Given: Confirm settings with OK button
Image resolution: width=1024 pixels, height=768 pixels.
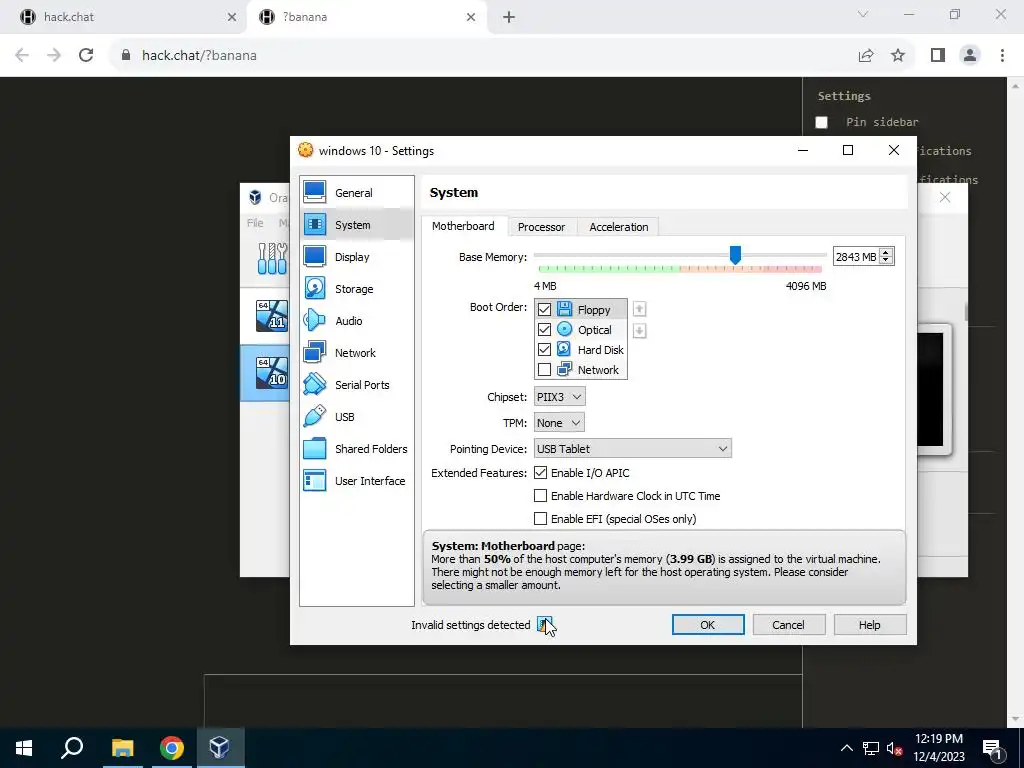Looking at the screenshot, I should pyautogui.click(x=708, y=625).
